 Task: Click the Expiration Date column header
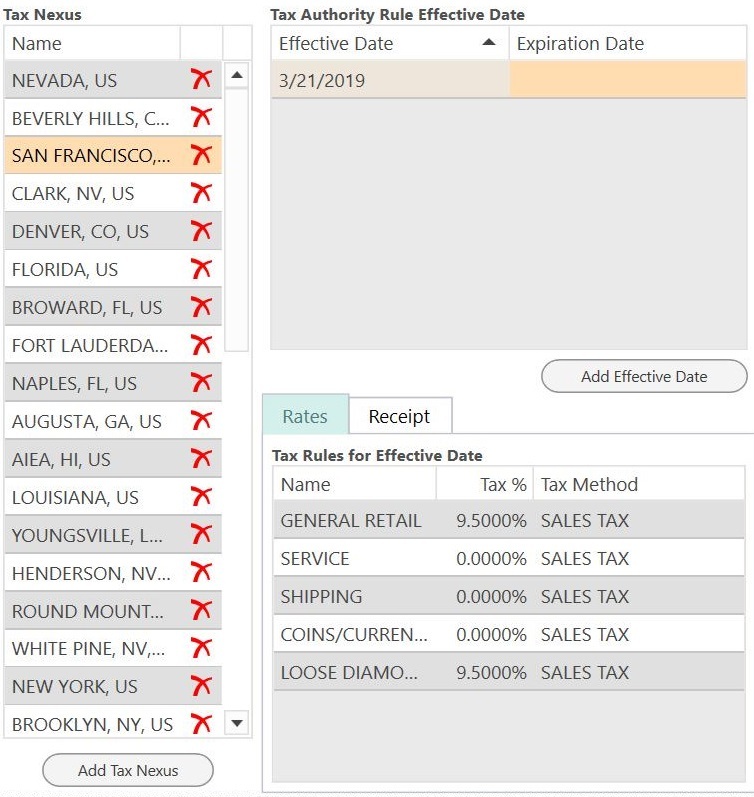click(628, 43)
